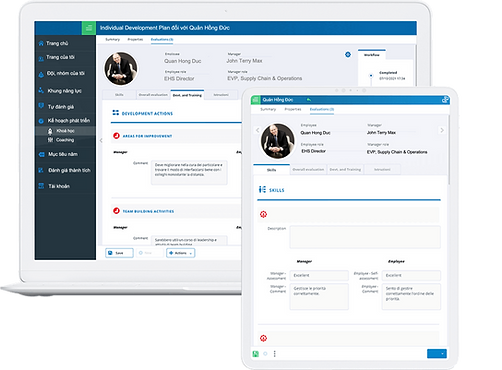Image resolution: width=502 pixels, height=370 pixels.
Task: Click Areas for Improvement comment field
Action: [x=189, y=172]
